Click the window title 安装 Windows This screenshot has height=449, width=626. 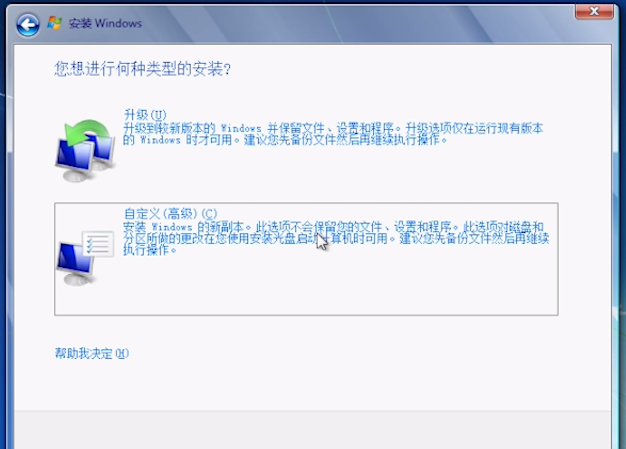[x=105, y=24]
